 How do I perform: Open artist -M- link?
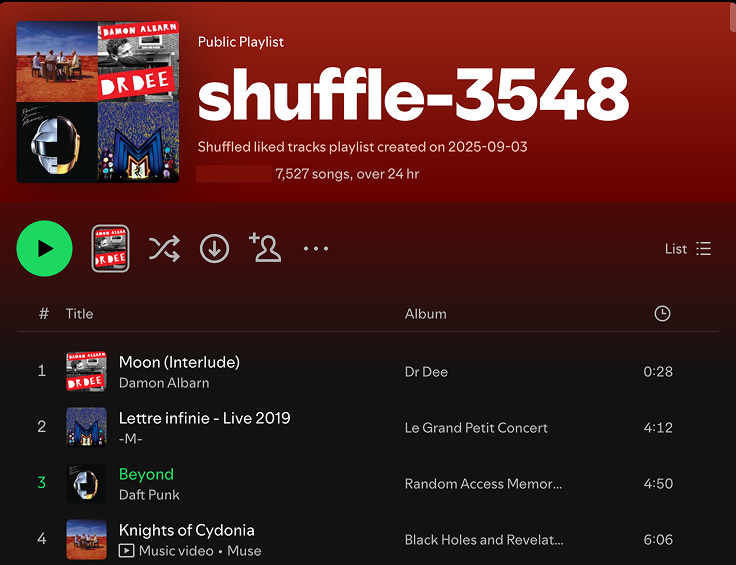pyautogui.click(x=130, y=439)
